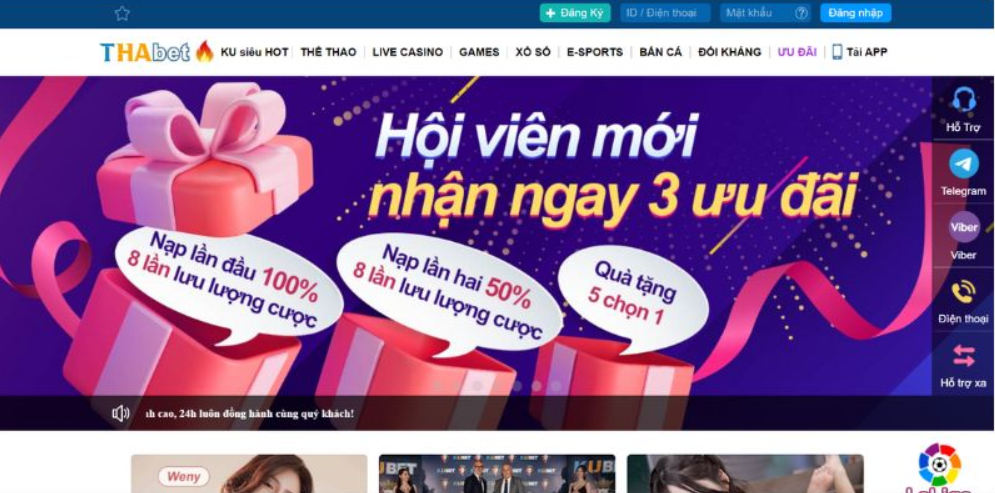Open the Weny model thumbnail
Viewport: 995px width, 493px height.
point(249,473)
